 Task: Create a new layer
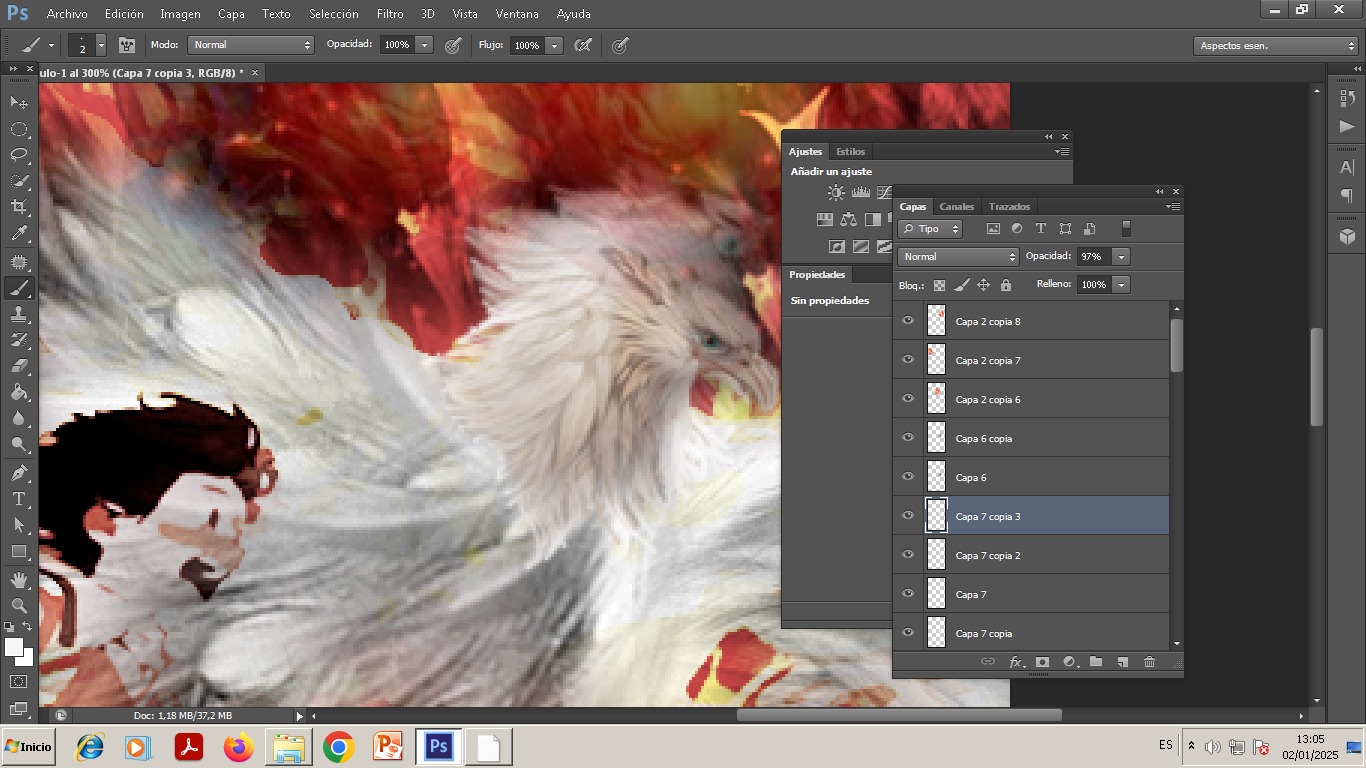[x=1123, y=662]
